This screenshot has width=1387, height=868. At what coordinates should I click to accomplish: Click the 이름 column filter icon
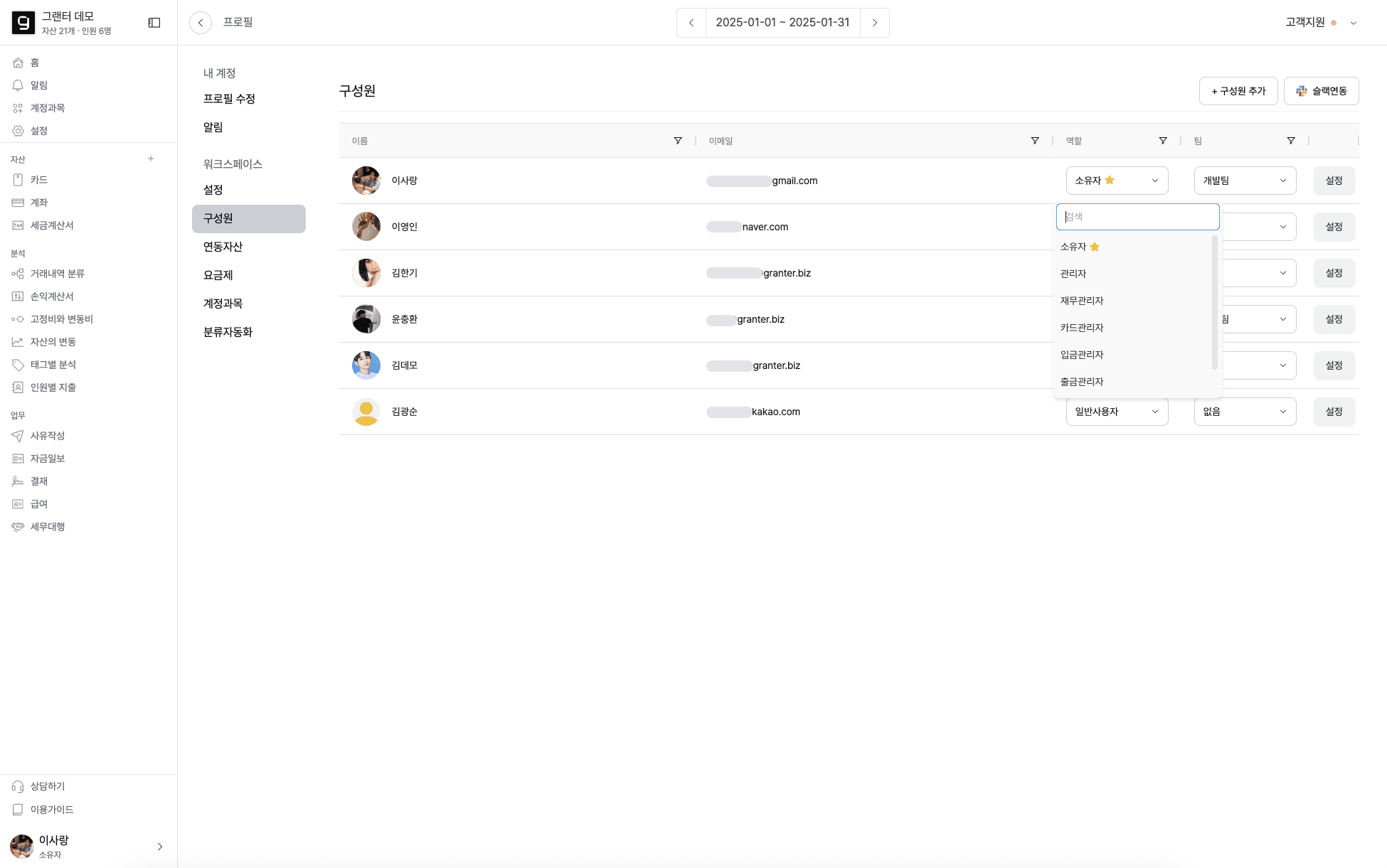tap(678, 141)
